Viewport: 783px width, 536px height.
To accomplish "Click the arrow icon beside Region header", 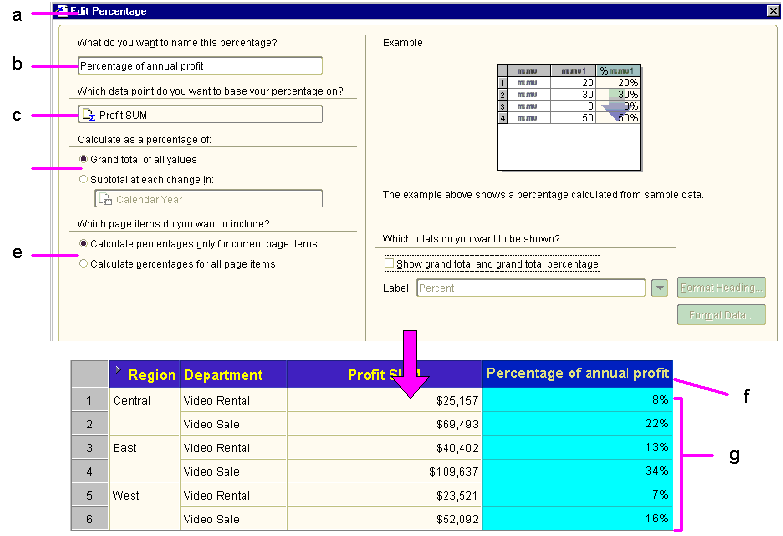I will click(x=118, y=370).
